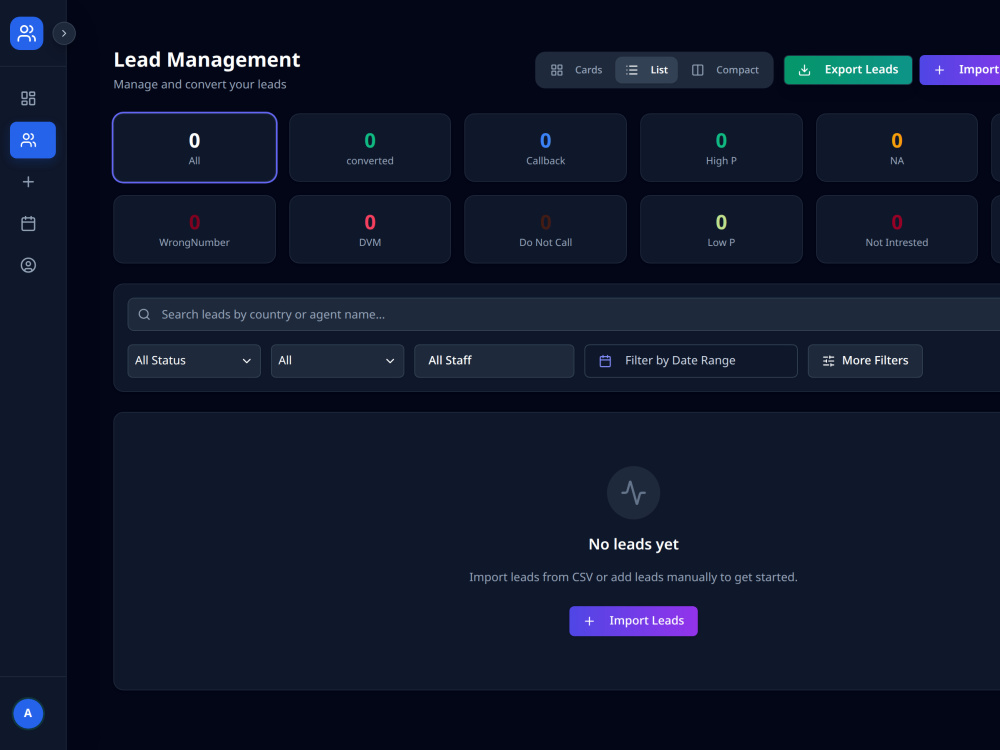Open the All Staff selector

pos(494,361)
